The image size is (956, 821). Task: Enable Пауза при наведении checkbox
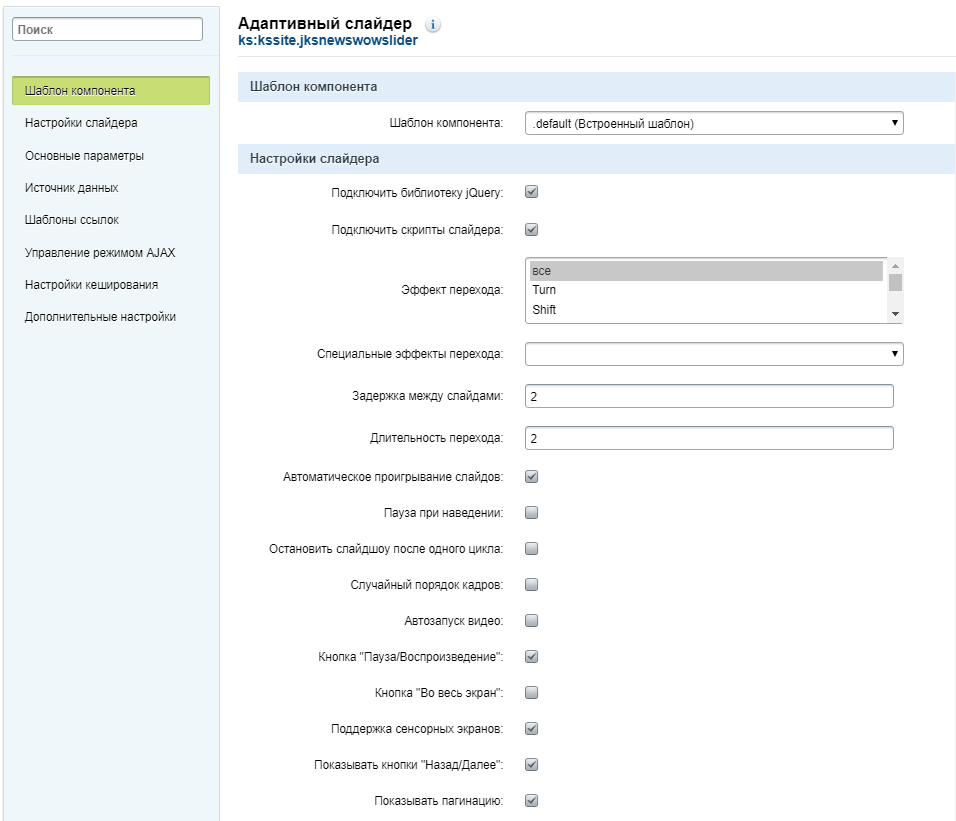click(x=532, y=513)
